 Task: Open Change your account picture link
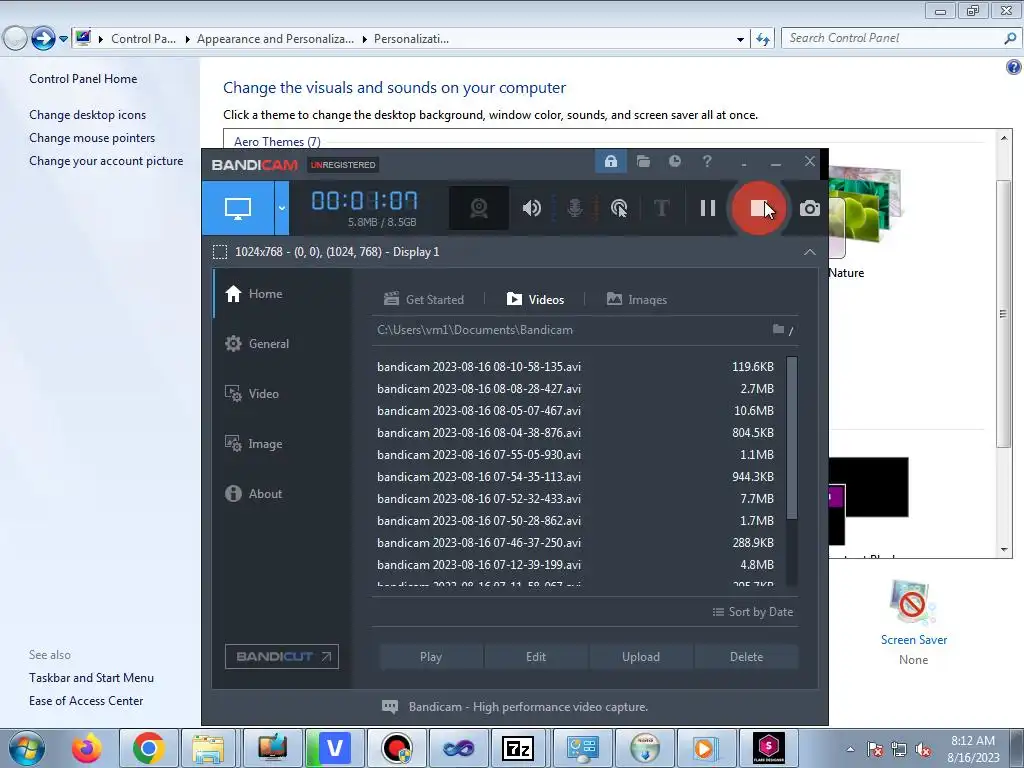106,161
